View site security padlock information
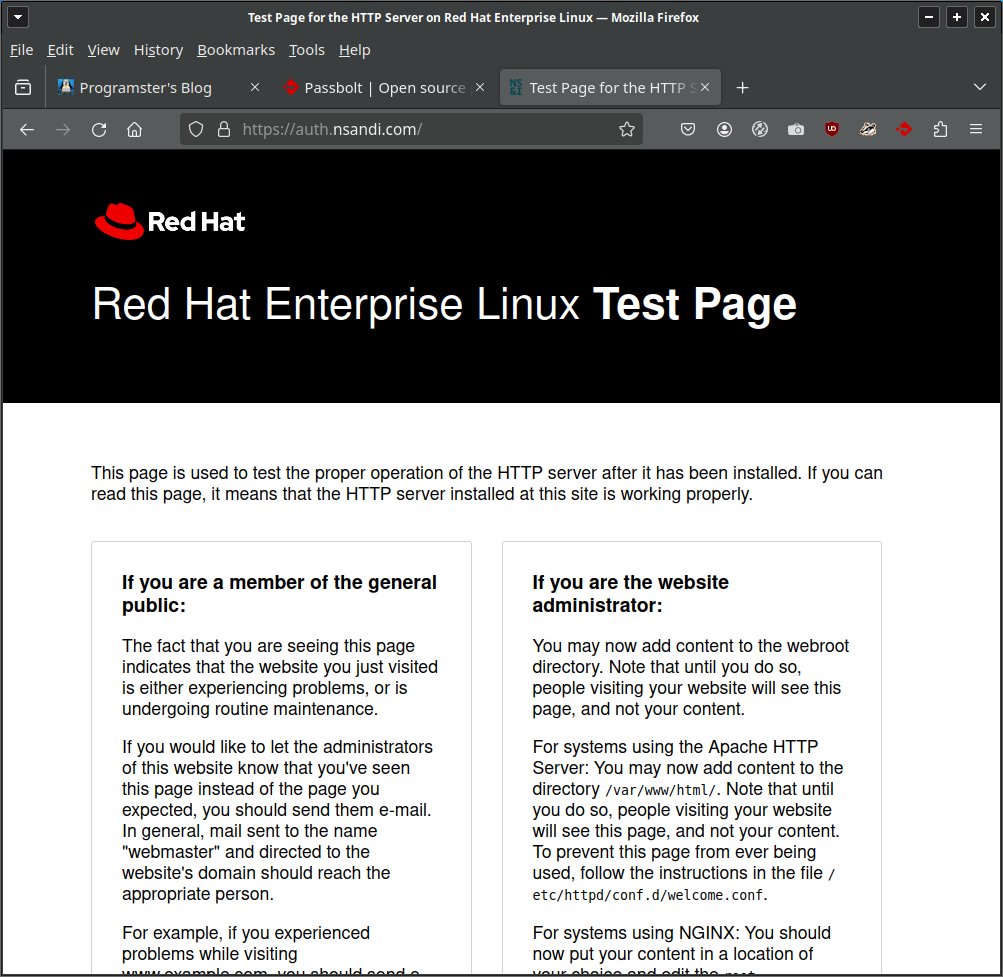Screen dimensions: 1003x977 (224, 129)
